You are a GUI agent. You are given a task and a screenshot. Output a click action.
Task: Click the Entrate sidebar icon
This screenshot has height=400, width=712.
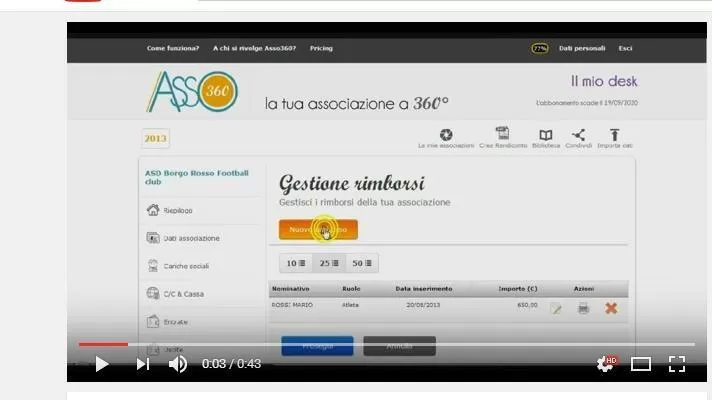[153, 321]
